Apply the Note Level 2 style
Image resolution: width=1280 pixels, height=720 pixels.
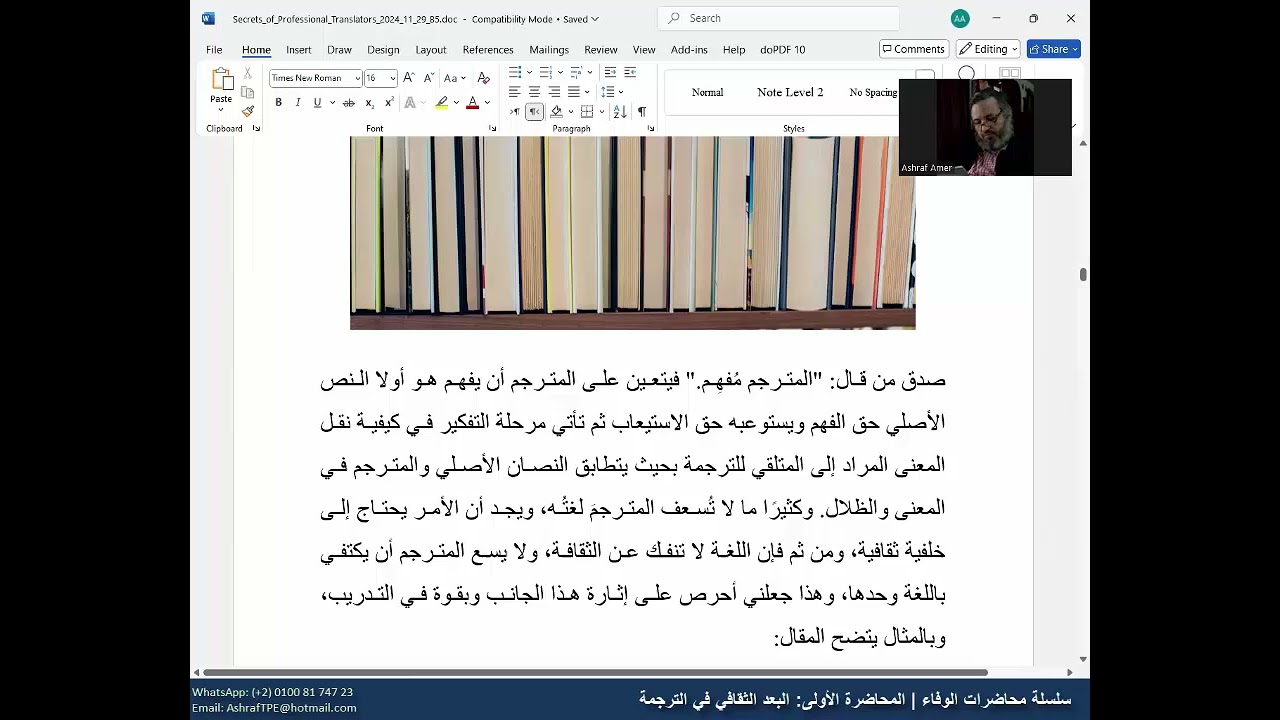click(790, 92)
